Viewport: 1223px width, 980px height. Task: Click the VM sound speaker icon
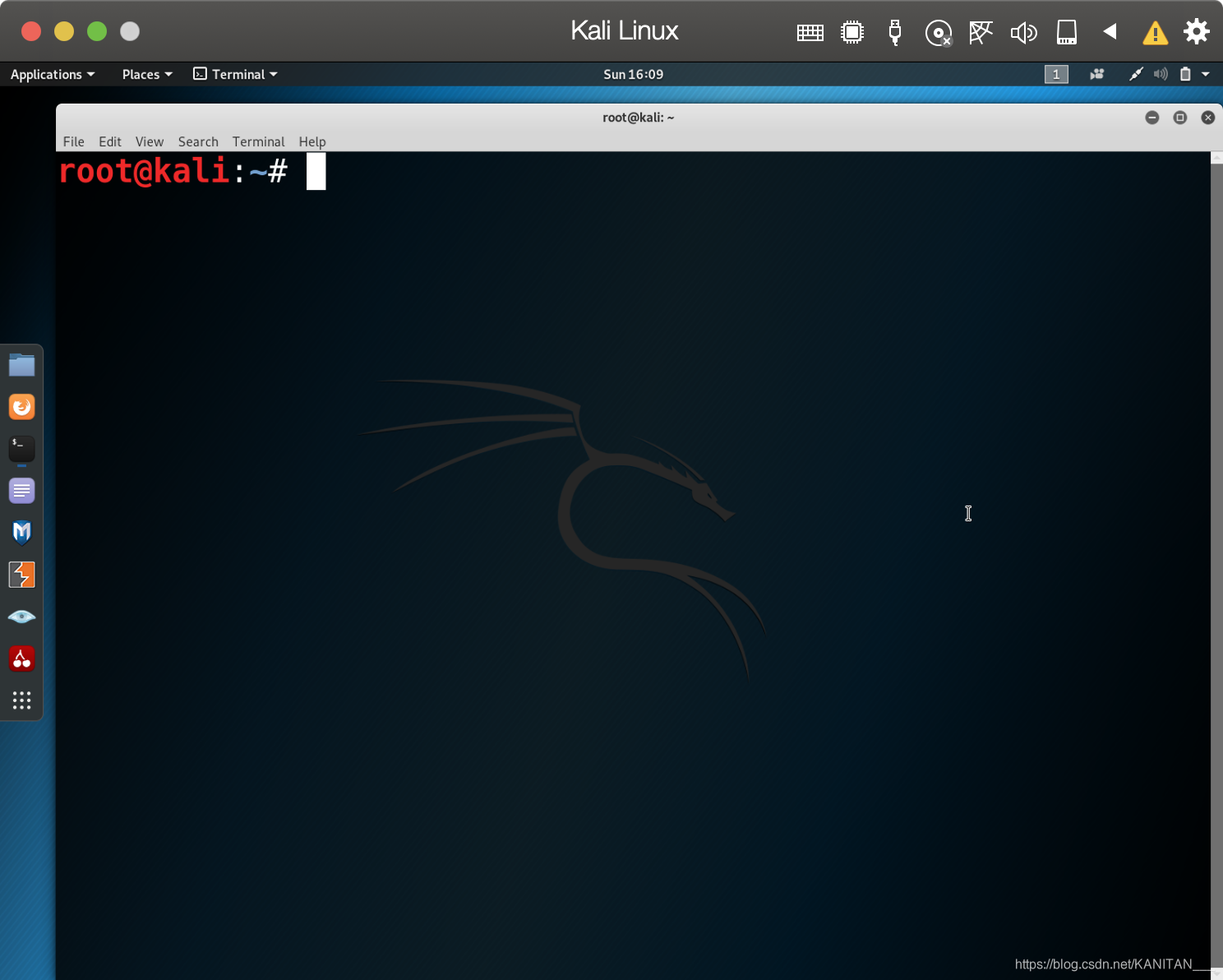coord(1023,32)
